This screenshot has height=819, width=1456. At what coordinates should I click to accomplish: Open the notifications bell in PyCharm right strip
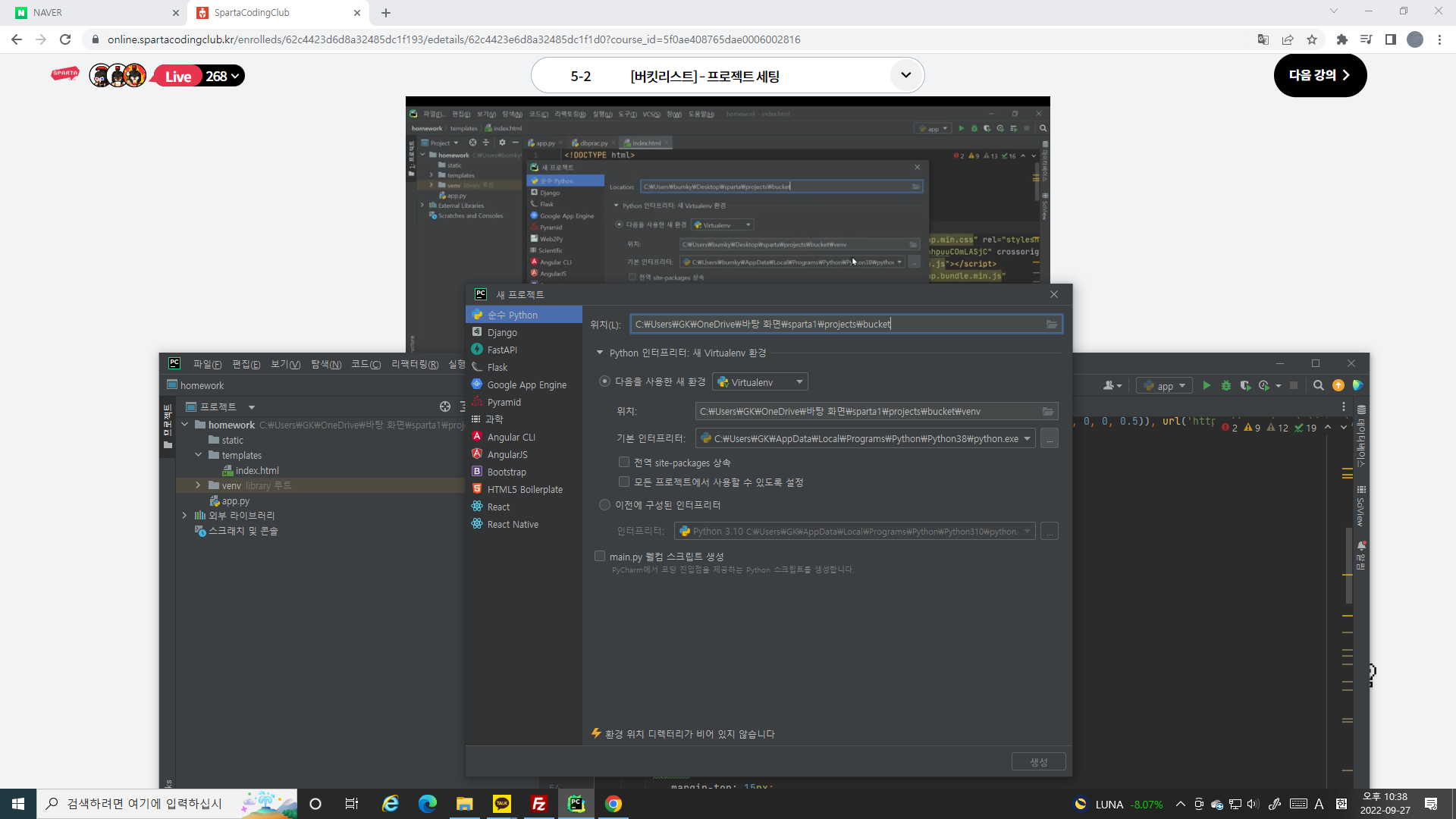click(1362, 545)
